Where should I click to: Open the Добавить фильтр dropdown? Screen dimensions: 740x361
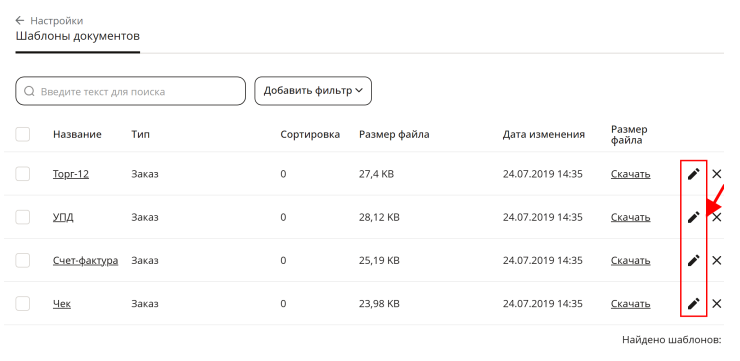(313, 91)
